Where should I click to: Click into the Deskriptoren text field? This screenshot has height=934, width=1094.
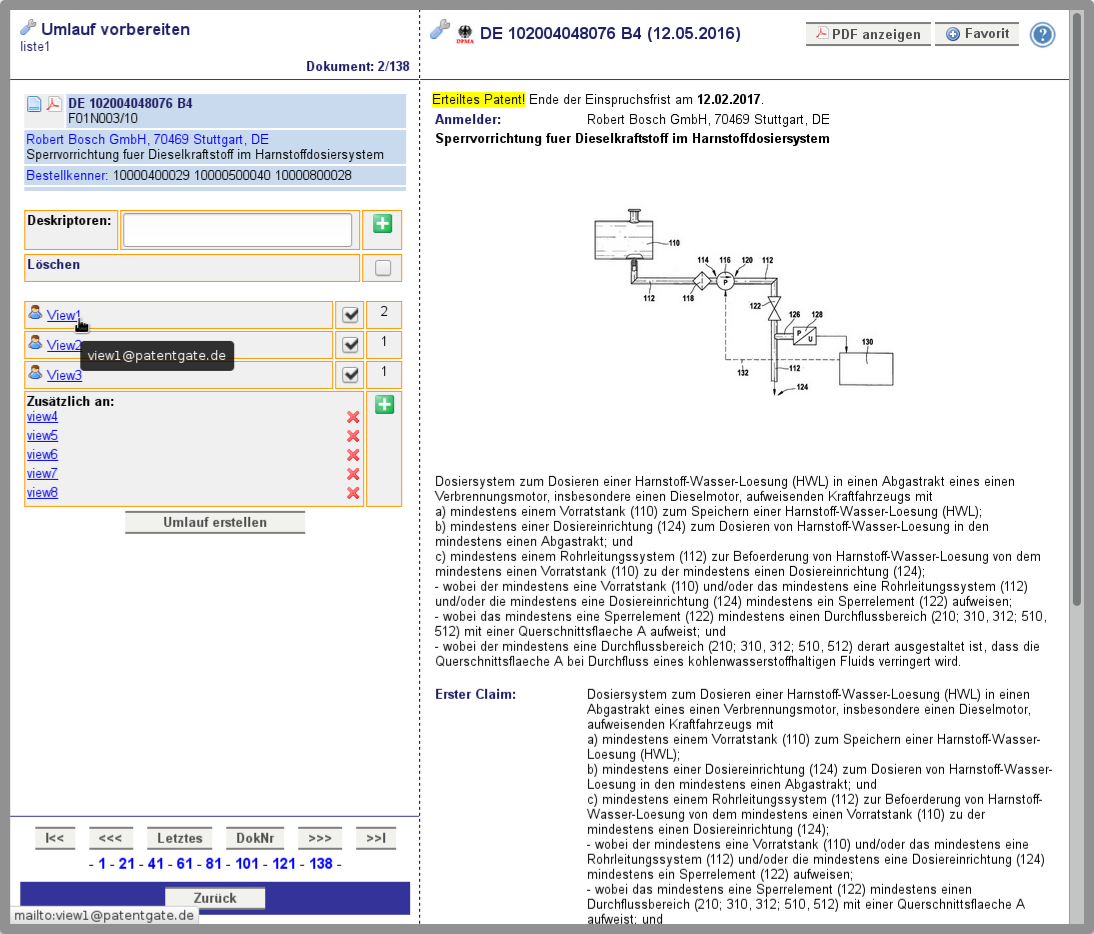[x=237, y=230]
